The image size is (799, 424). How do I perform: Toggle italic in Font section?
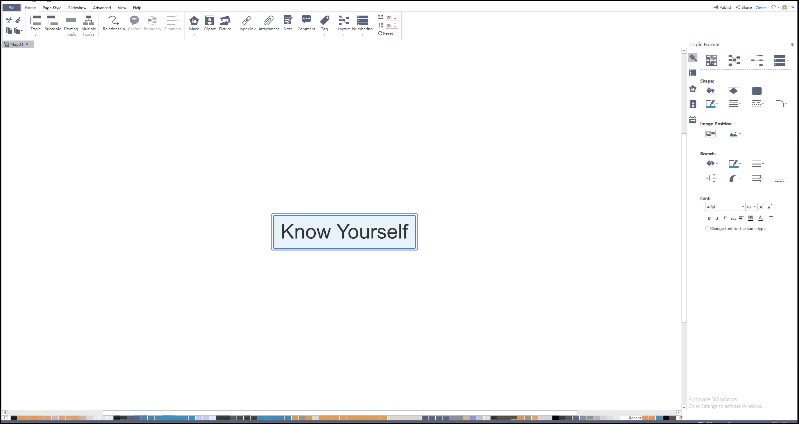coord(717,218)
